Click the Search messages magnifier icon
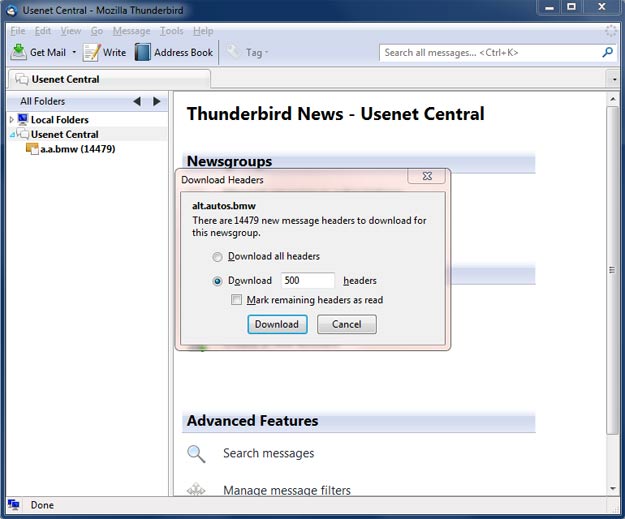This screenshot has width=625, height=519. [x=196, y=454]
